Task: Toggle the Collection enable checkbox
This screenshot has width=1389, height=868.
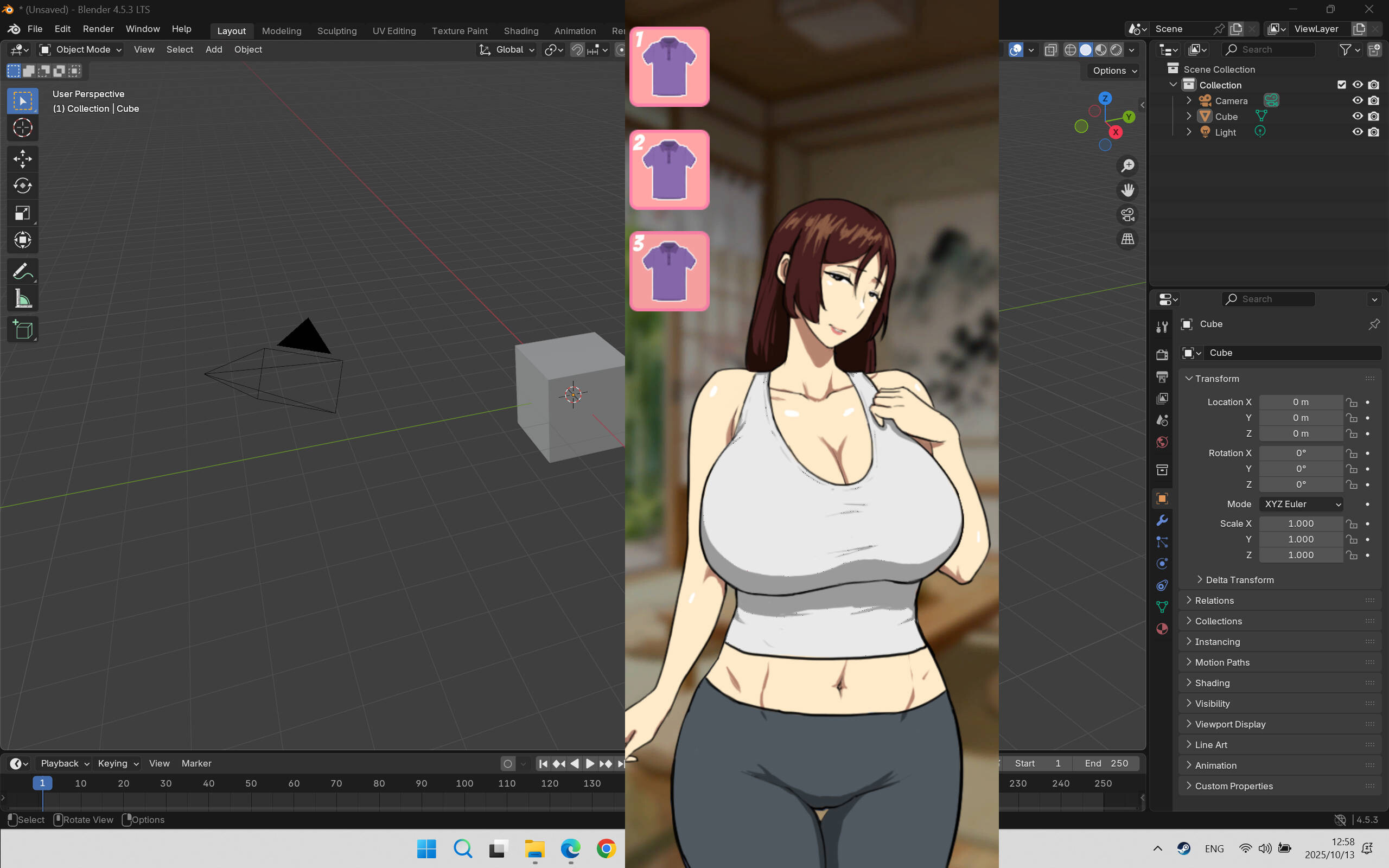Action: pyautogui.click(x=1341, y=85)
